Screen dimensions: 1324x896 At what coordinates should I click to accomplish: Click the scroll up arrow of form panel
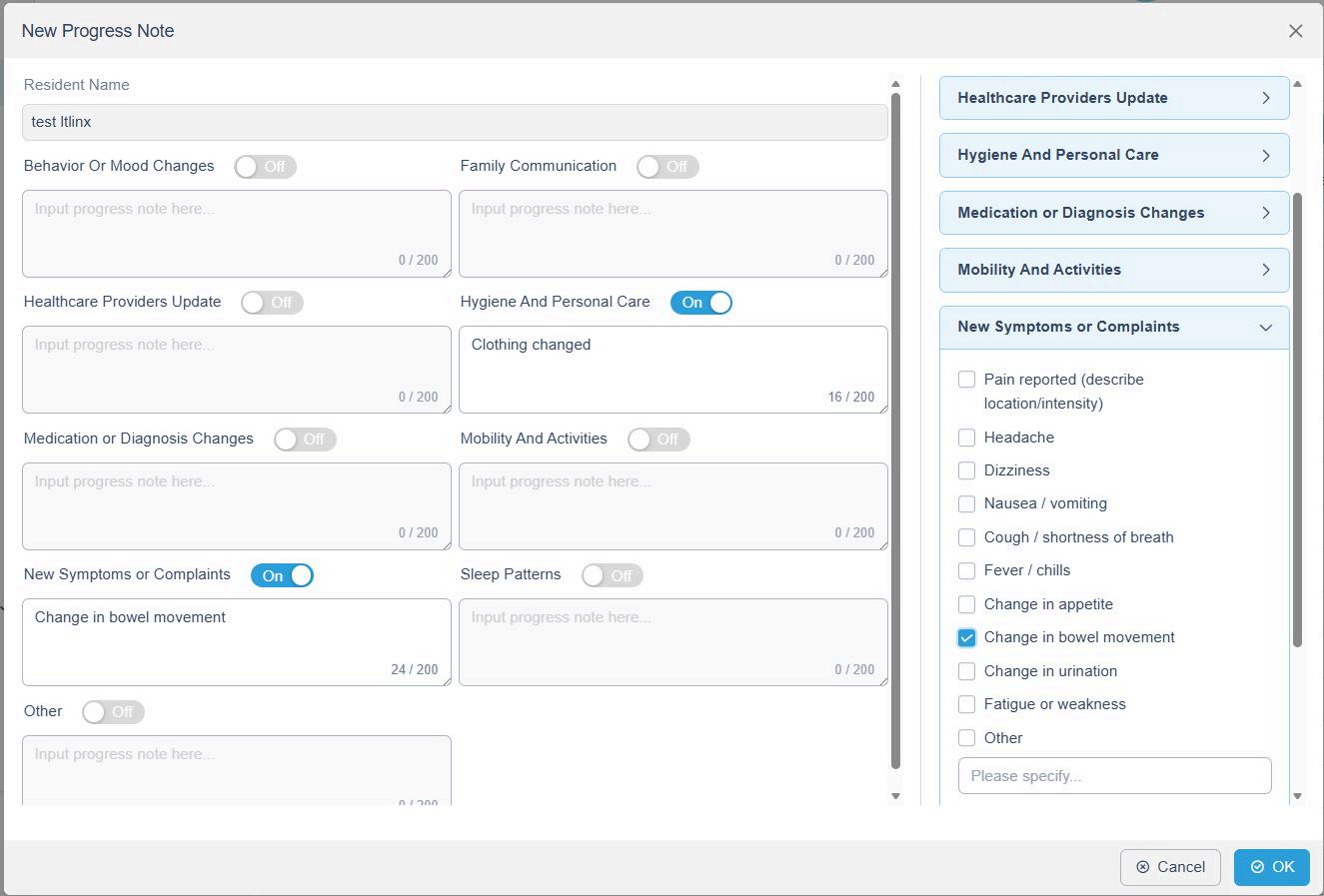[x=895, y=85]
